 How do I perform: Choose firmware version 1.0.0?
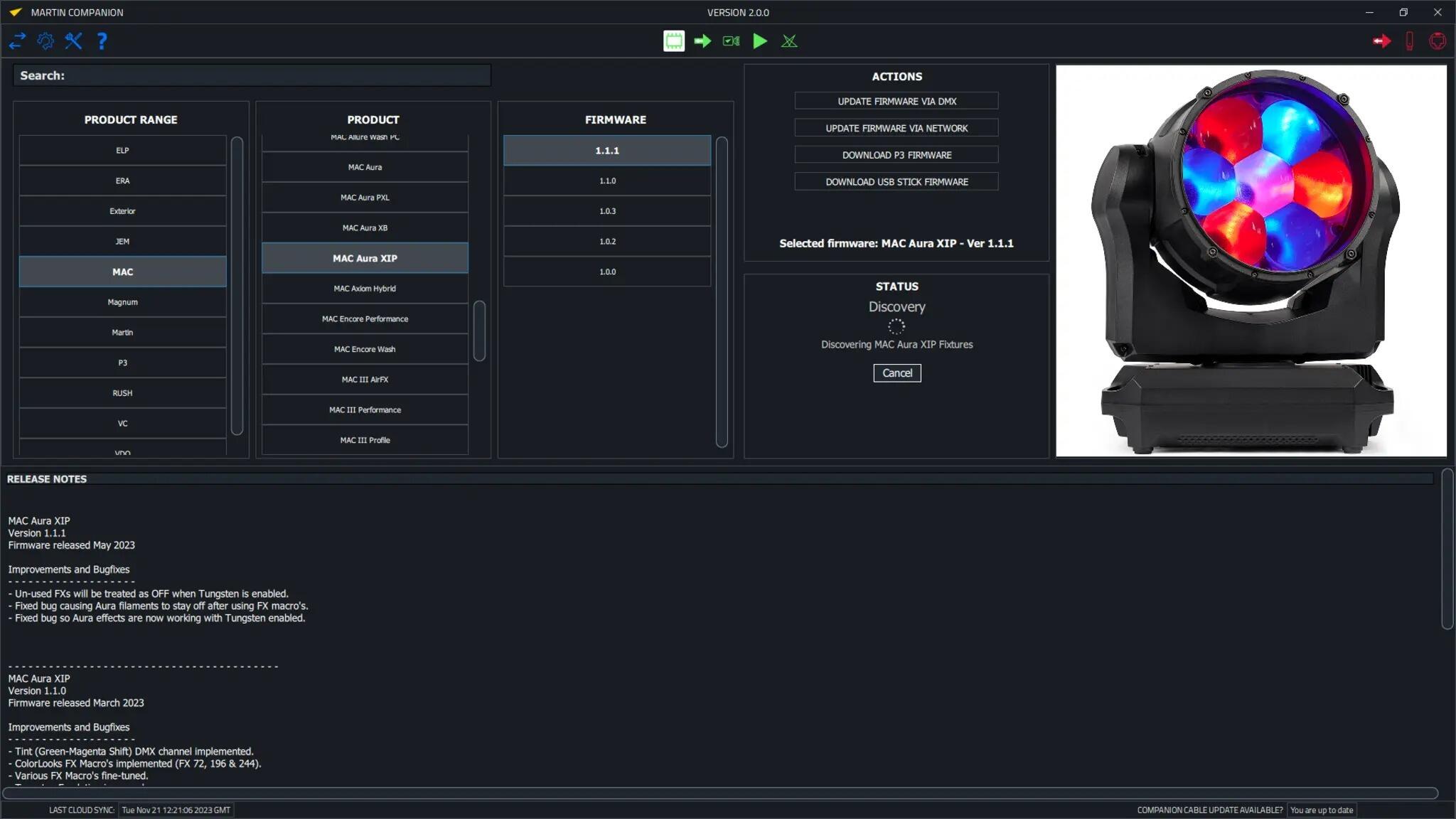coord(607,272)
